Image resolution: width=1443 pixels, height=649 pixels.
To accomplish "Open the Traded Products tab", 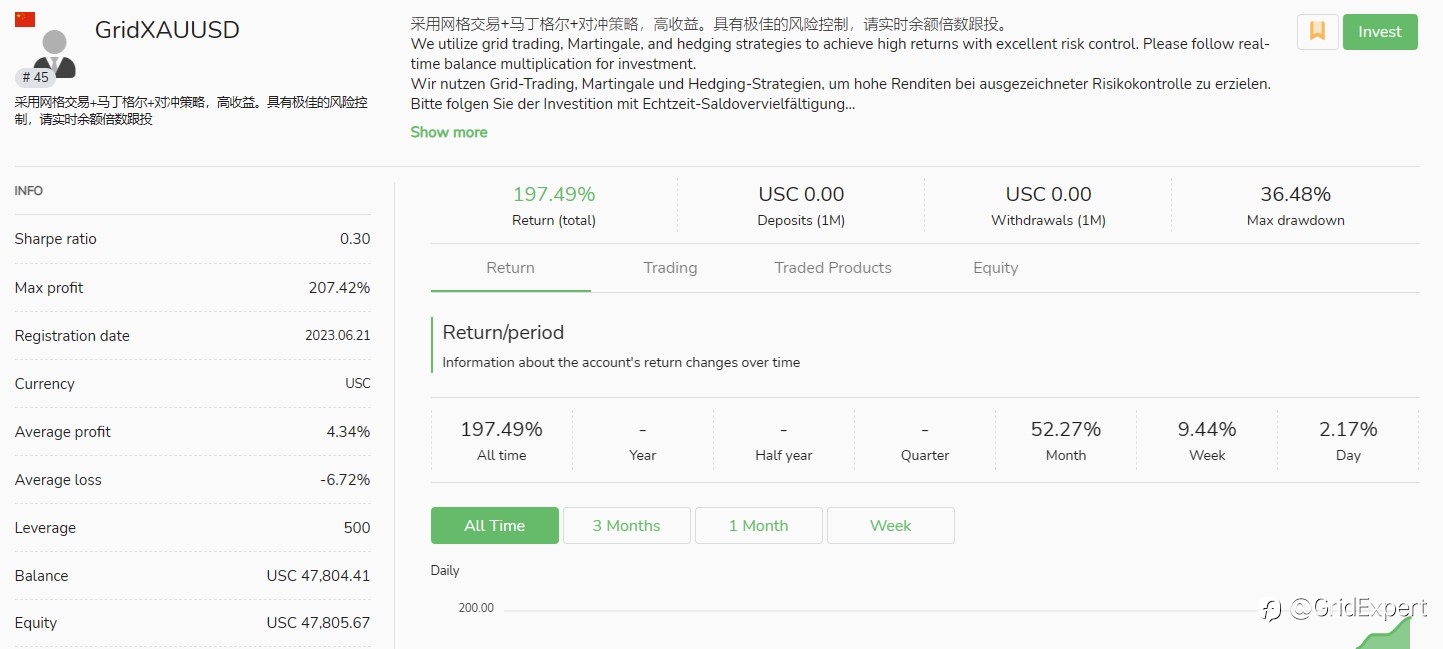I will coord(833,268).
